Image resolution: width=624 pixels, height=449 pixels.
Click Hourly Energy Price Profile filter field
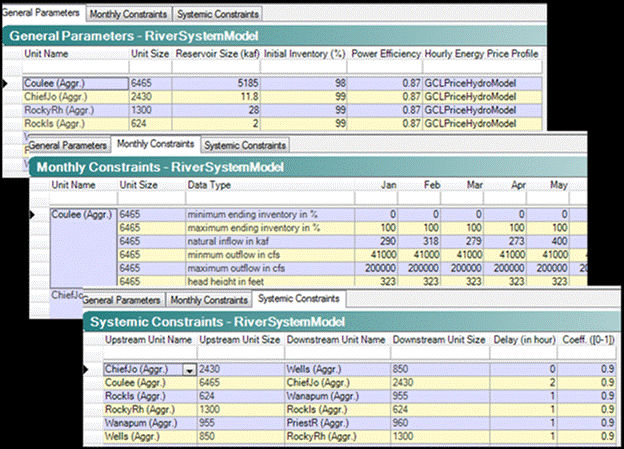tap(482, 67)
